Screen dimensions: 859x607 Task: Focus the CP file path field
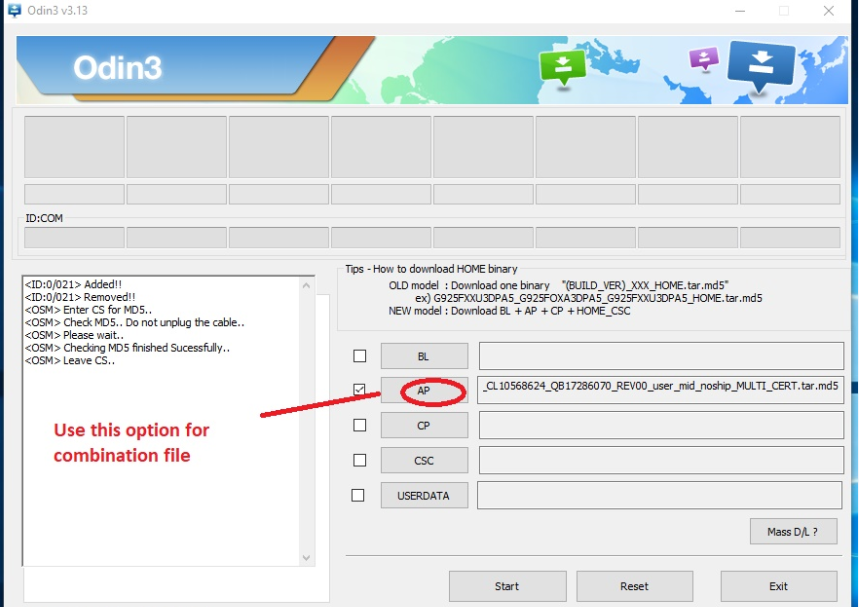[661, 425]
